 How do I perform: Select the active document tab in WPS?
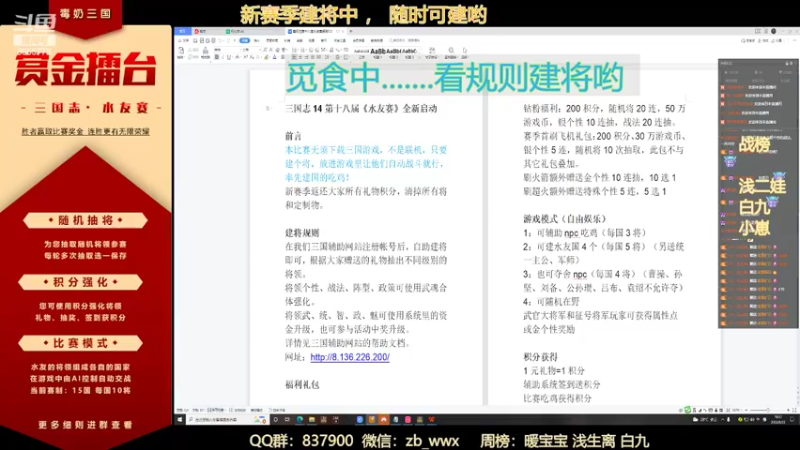[314, 32]
